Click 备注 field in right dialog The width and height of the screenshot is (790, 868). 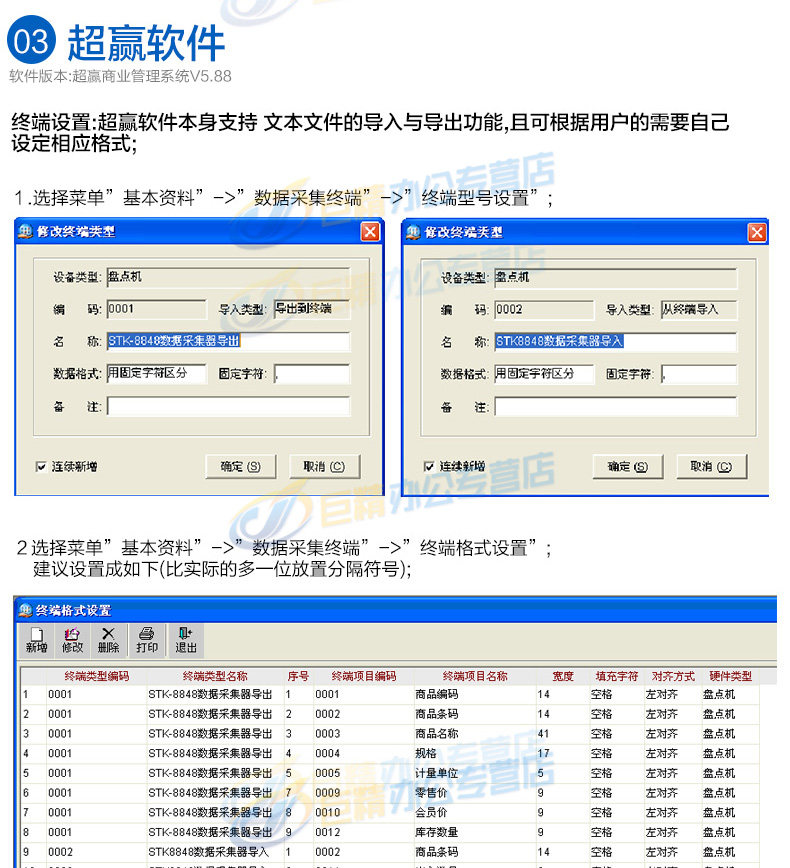(616, 407)
